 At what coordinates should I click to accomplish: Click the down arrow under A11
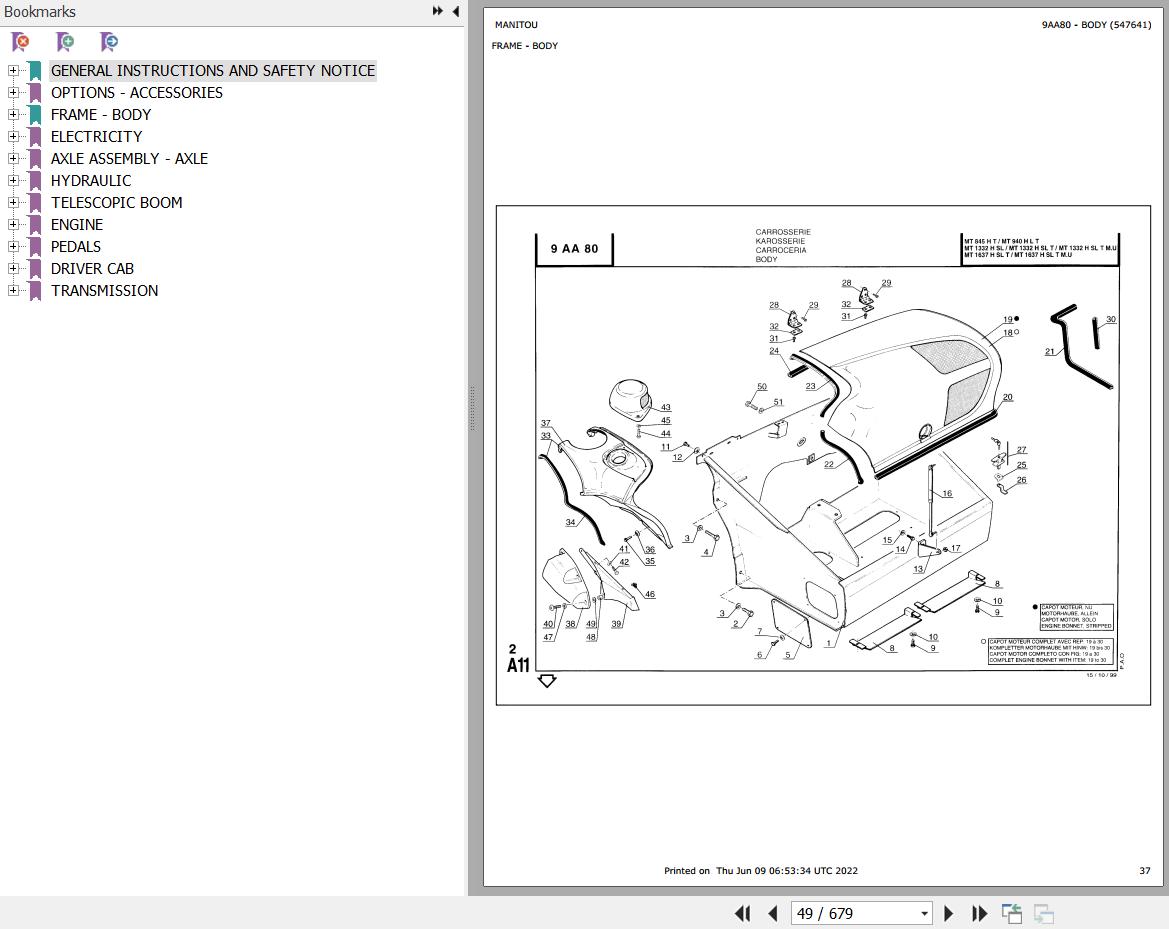point(546,681)
